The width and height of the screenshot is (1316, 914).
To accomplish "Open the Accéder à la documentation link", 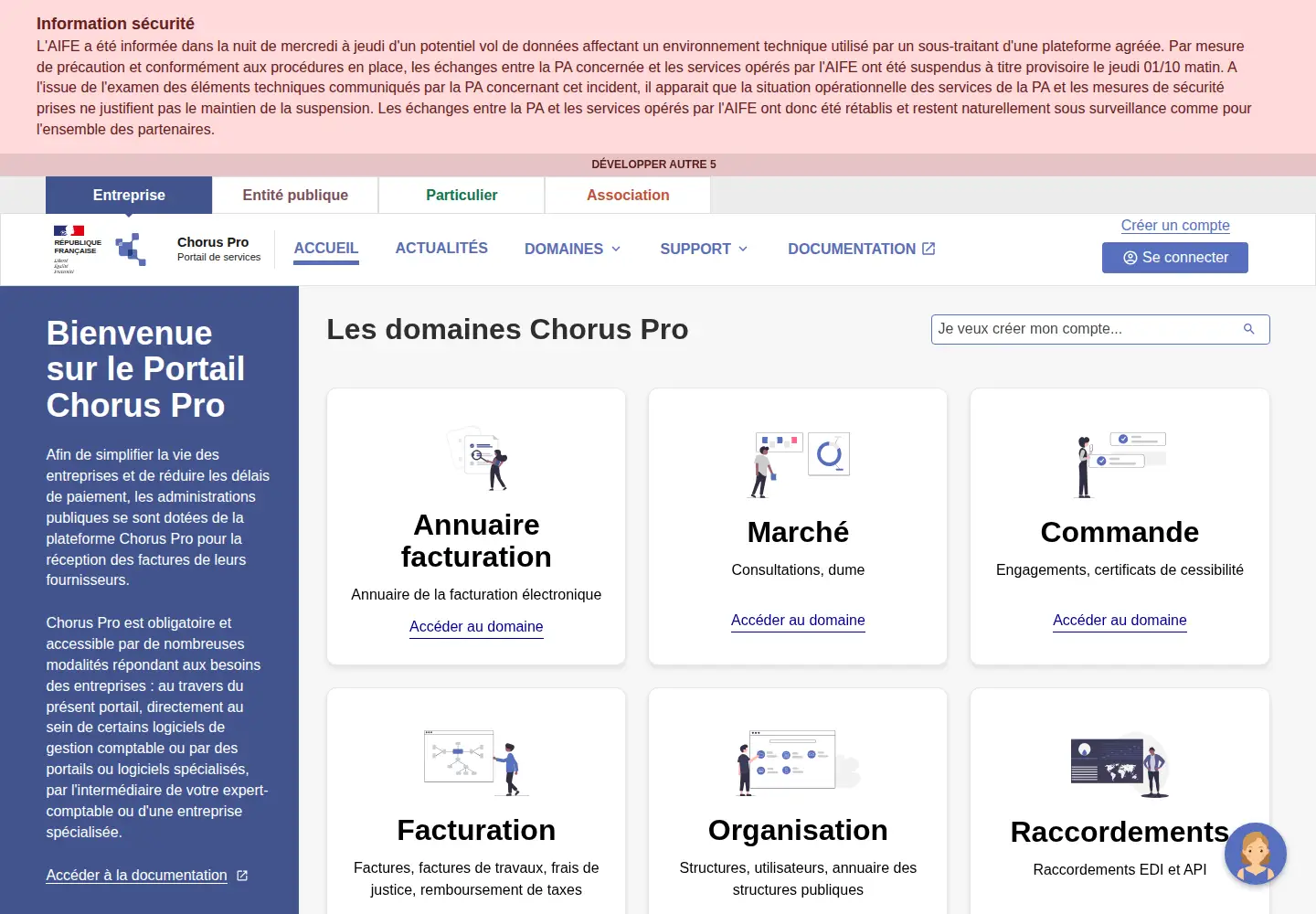I will click(x=136, y=876).
